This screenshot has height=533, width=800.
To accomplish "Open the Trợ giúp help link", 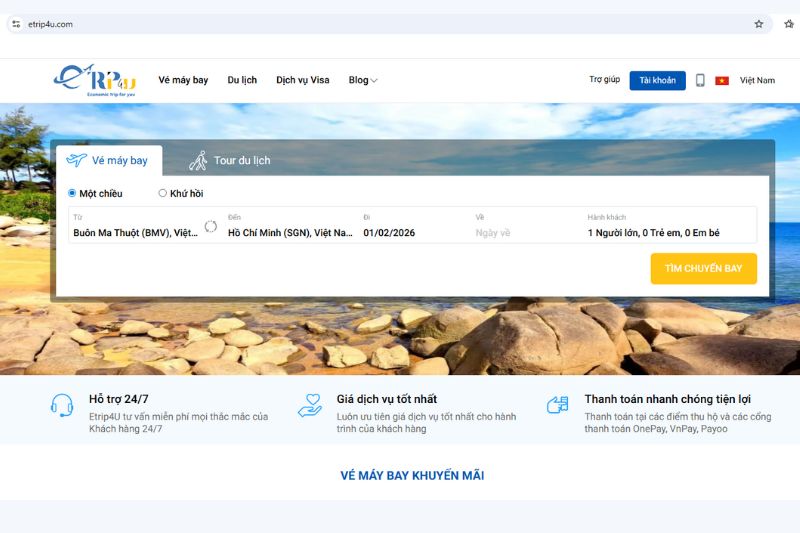I will pos(605,80).
